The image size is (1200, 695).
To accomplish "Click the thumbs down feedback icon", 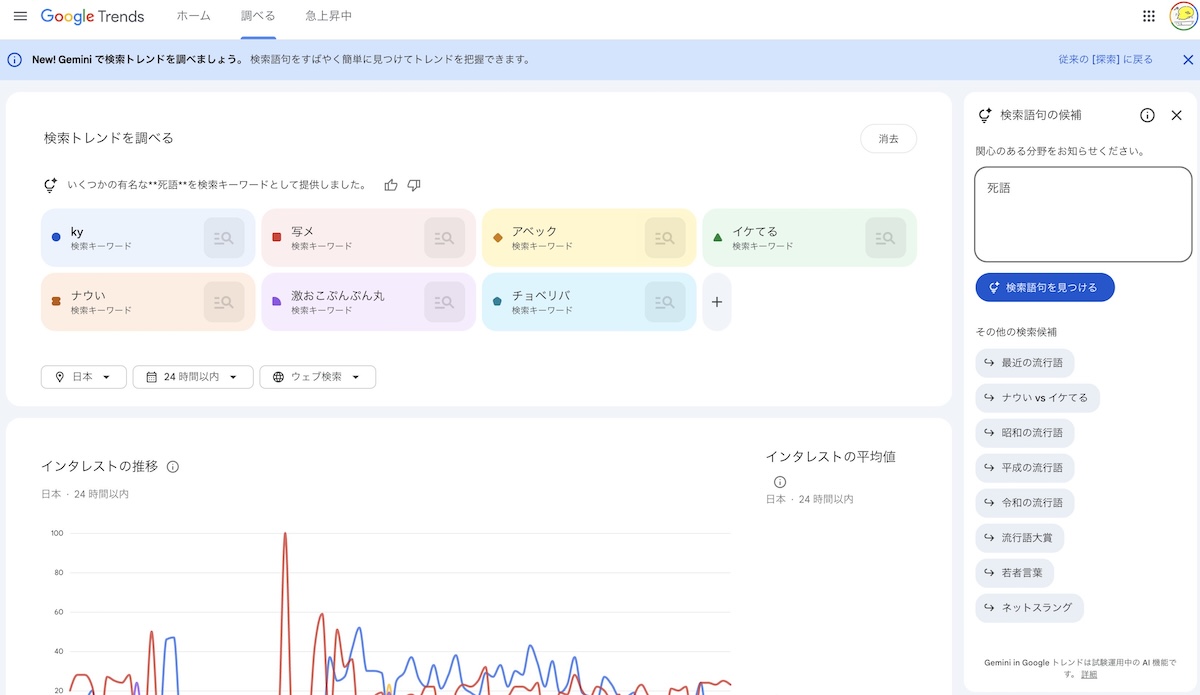I will pos(414,185).
